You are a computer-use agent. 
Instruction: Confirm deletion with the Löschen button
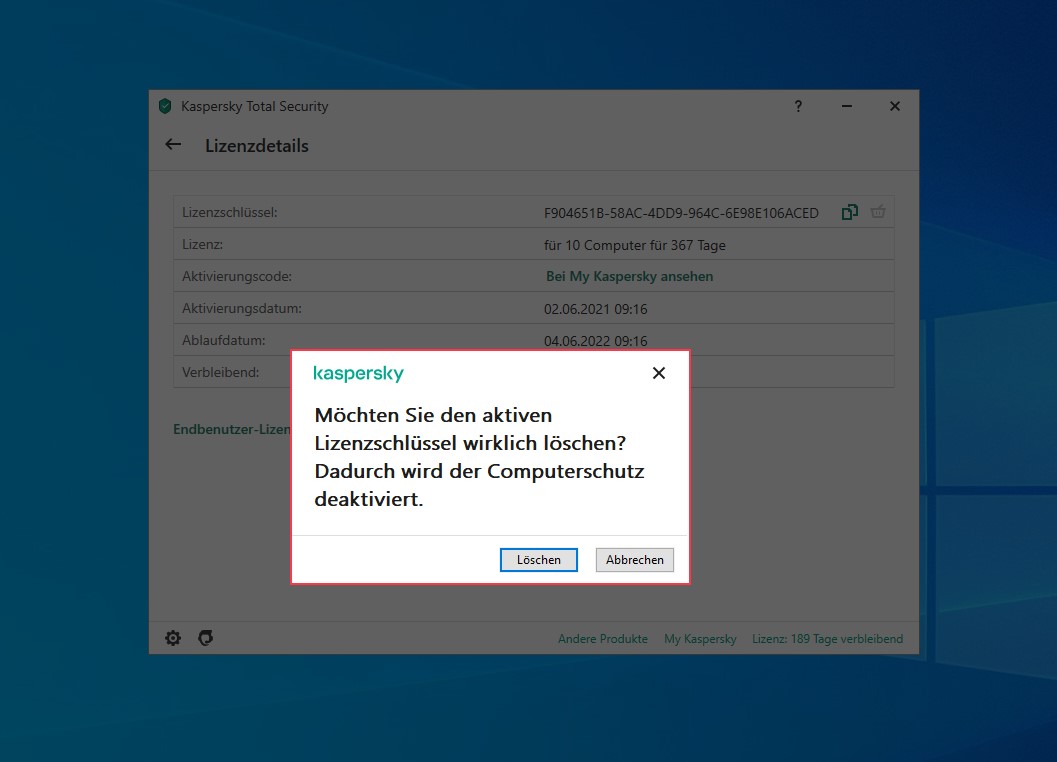[x=538, y=560]
